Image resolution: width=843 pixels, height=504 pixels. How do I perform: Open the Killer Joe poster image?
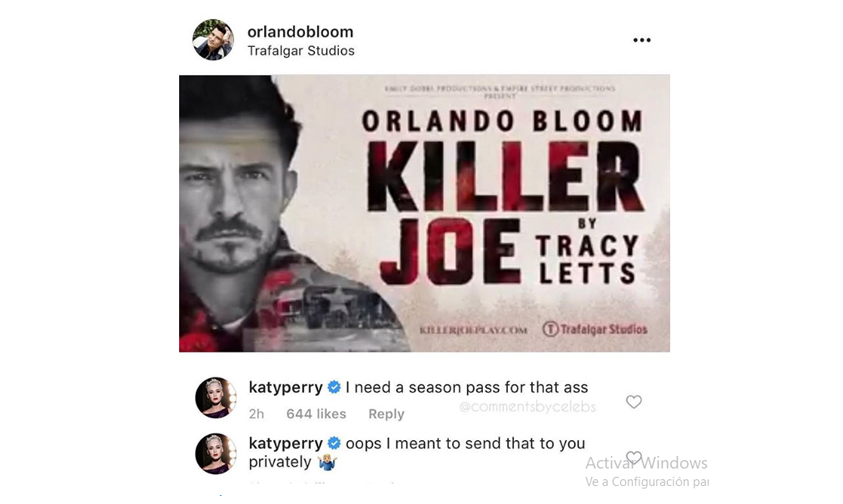(424, 213)
